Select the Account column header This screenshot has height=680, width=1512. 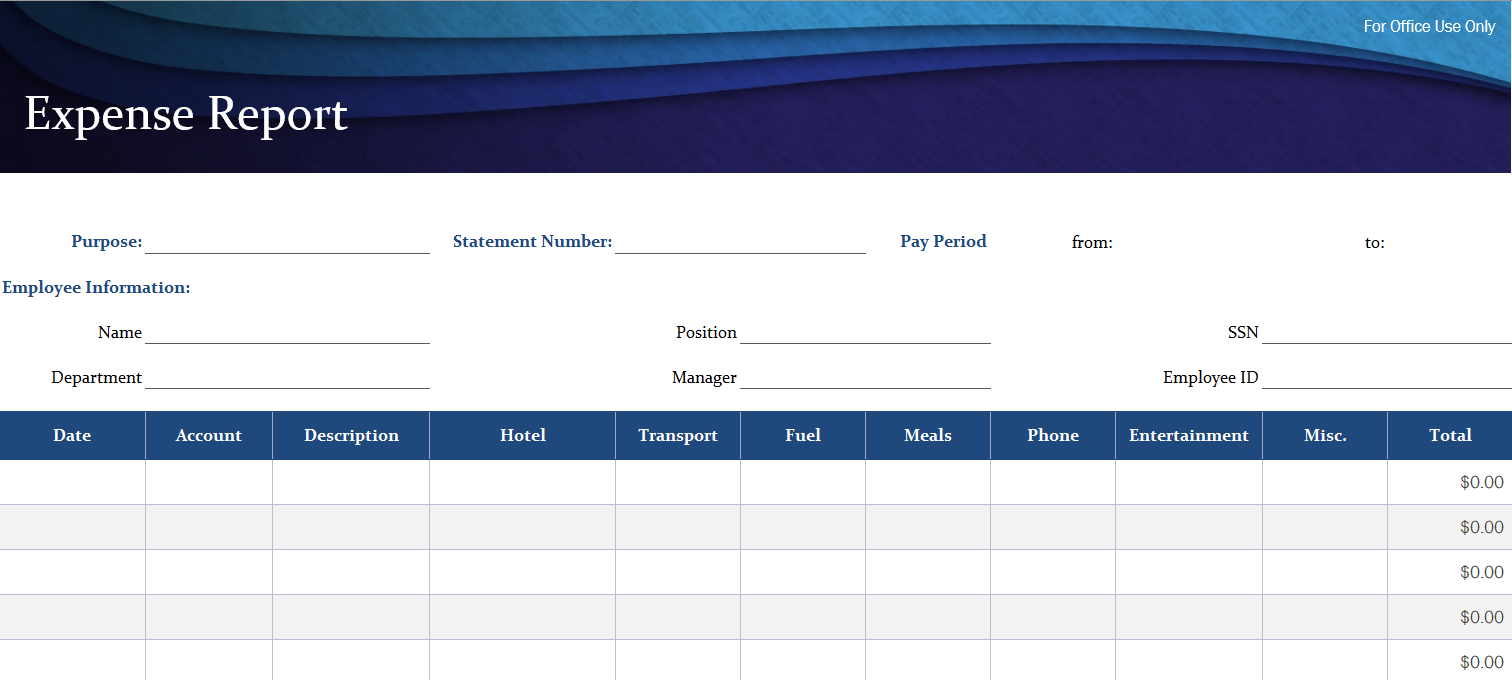tap(208, 435)
